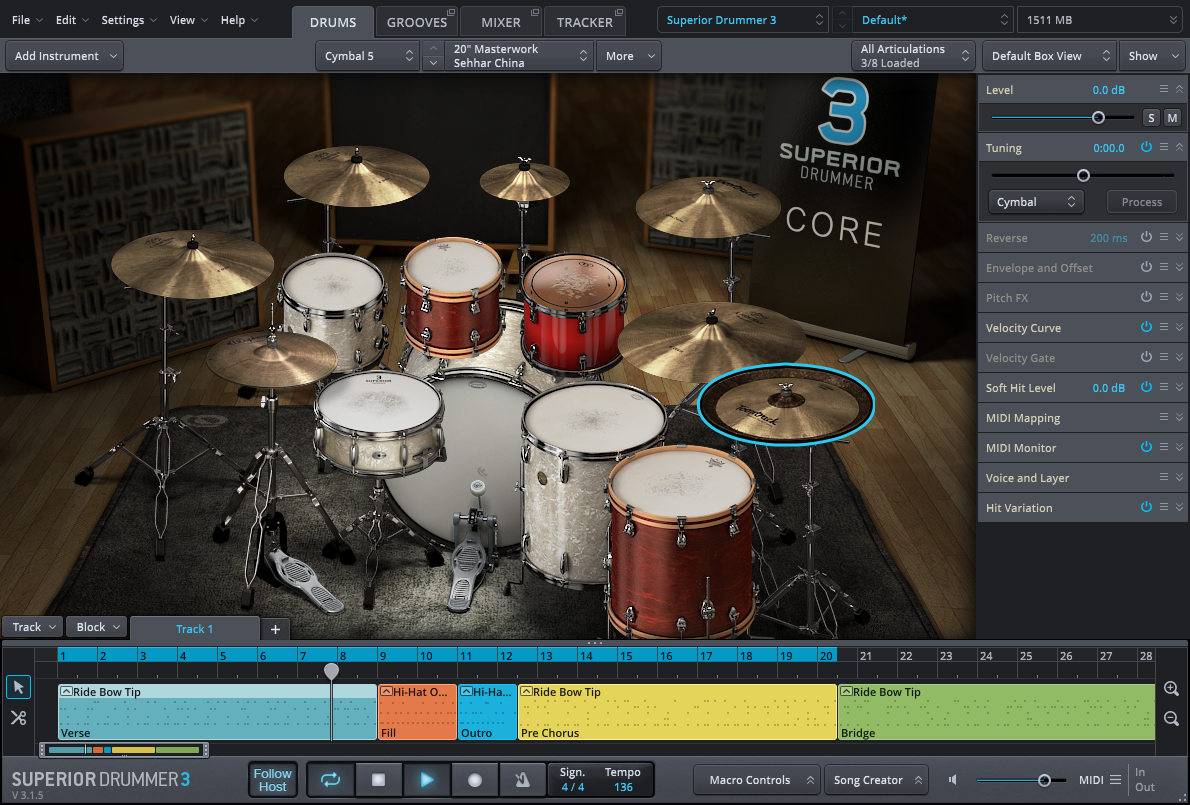Viewport: 1190px width, 805px height.
Task: Pop out Grooves tab window icon
Action: [x=451, y=13]
